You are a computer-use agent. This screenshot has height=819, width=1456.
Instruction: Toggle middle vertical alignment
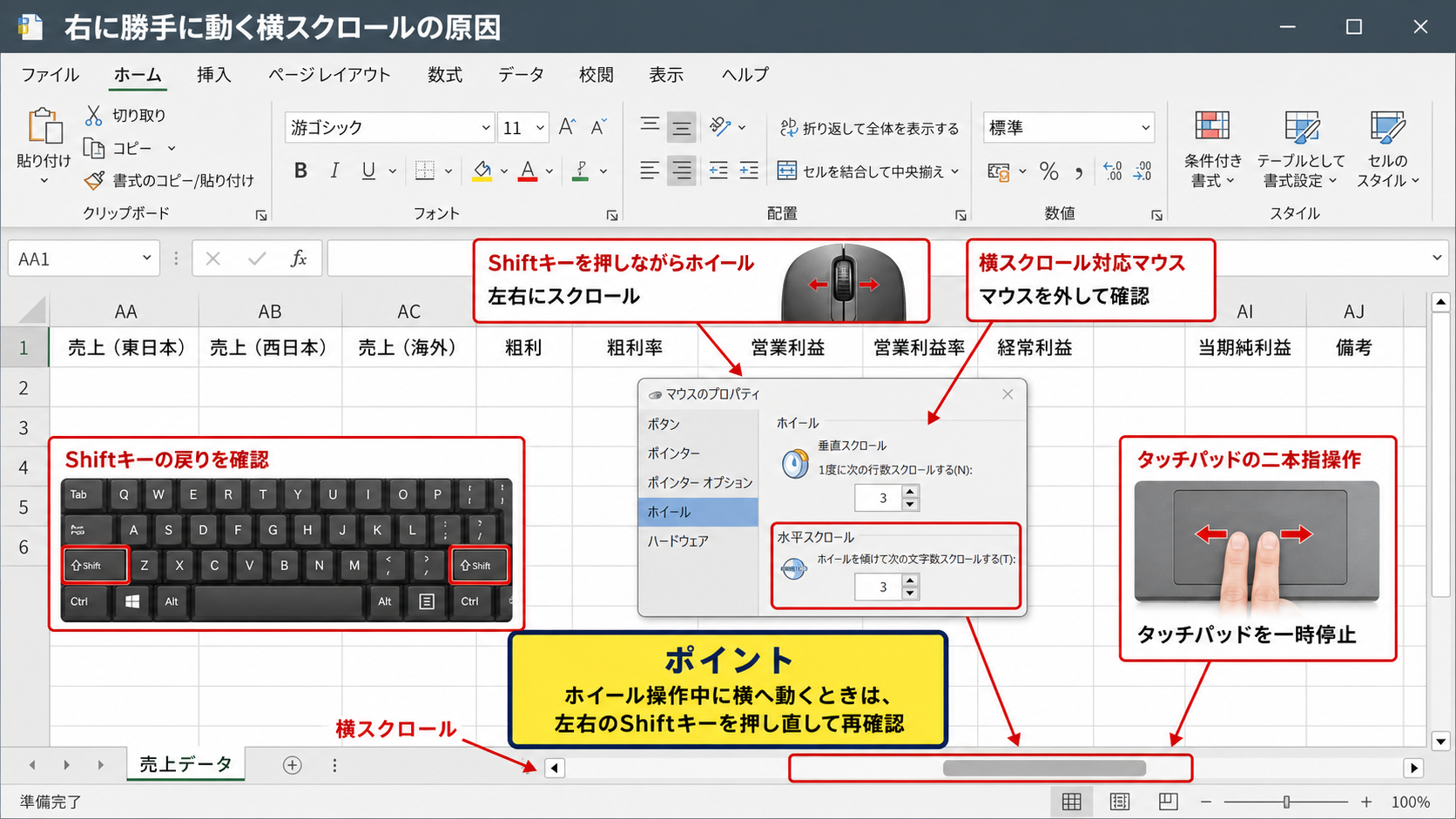[682, 127]
